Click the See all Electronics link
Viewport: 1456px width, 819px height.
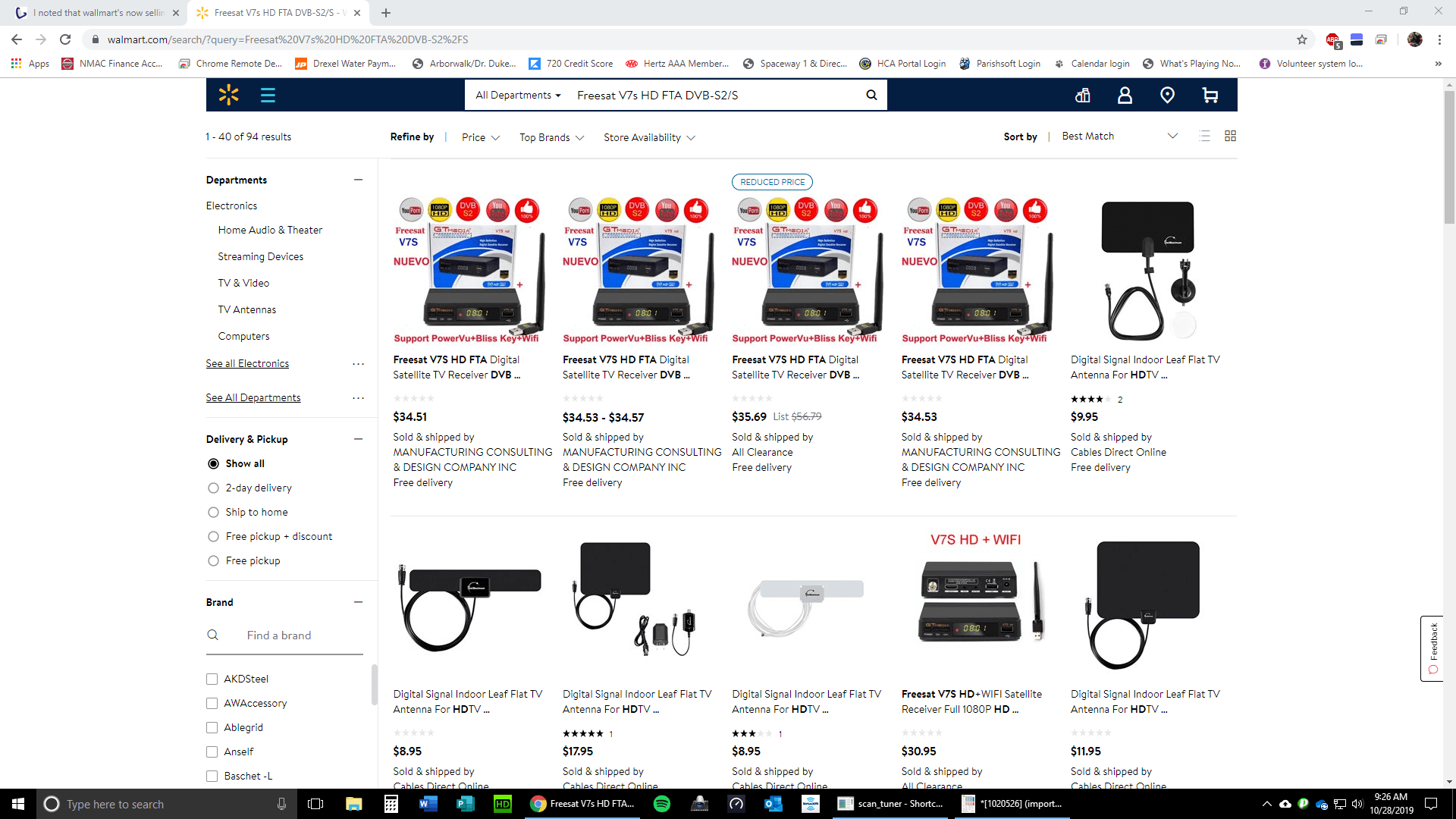247,363
